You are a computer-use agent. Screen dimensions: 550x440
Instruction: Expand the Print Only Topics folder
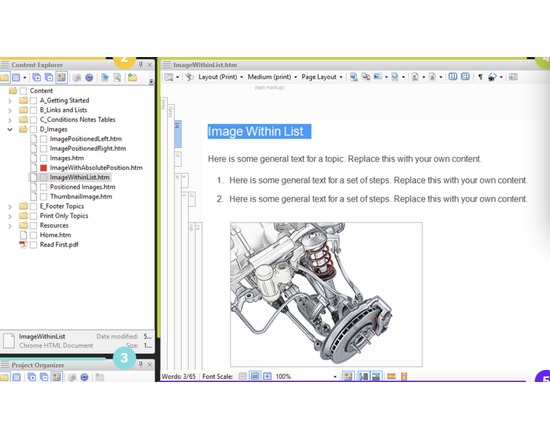tap(10, 216)
